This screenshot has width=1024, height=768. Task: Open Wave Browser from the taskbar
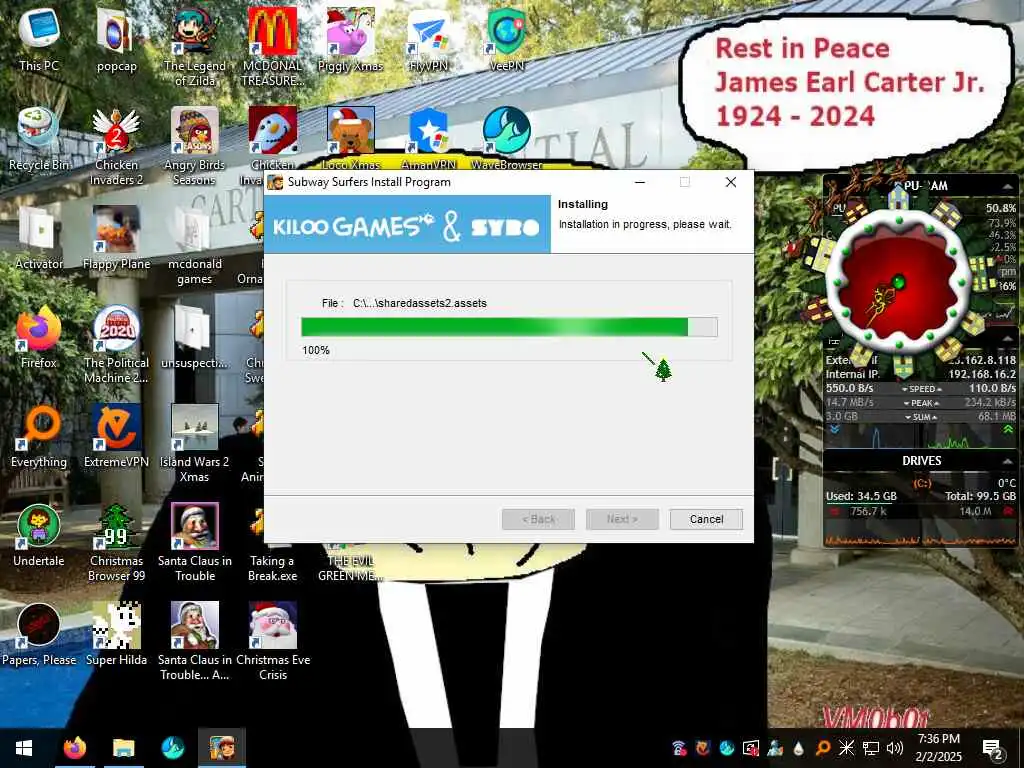(x=172, y=748)
